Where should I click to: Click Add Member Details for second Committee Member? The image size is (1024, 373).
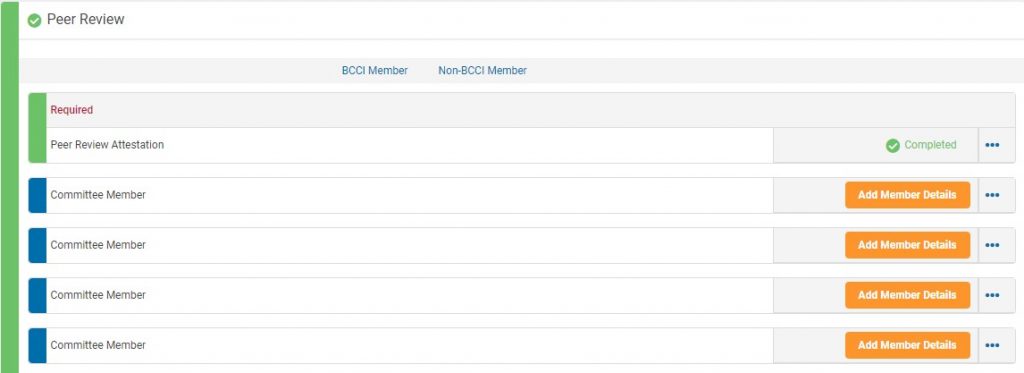pyautogui.click(x=907, y=245)
